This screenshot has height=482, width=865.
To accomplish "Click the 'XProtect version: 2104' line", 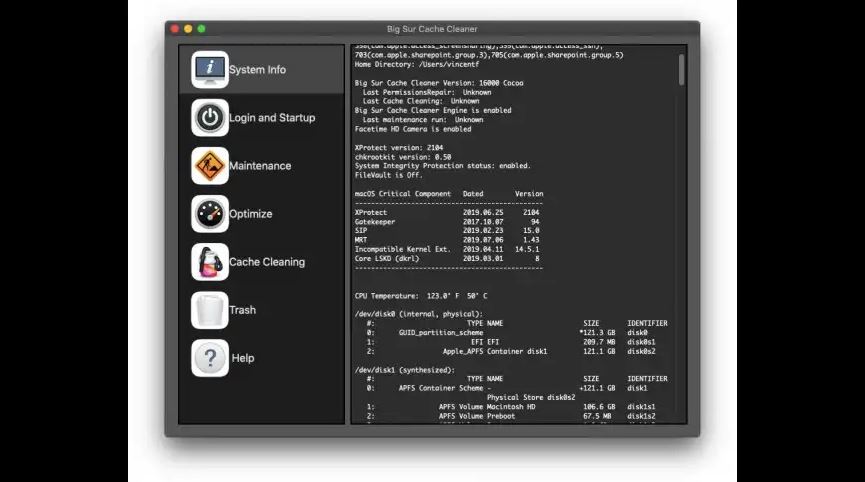I will point(399,148).
